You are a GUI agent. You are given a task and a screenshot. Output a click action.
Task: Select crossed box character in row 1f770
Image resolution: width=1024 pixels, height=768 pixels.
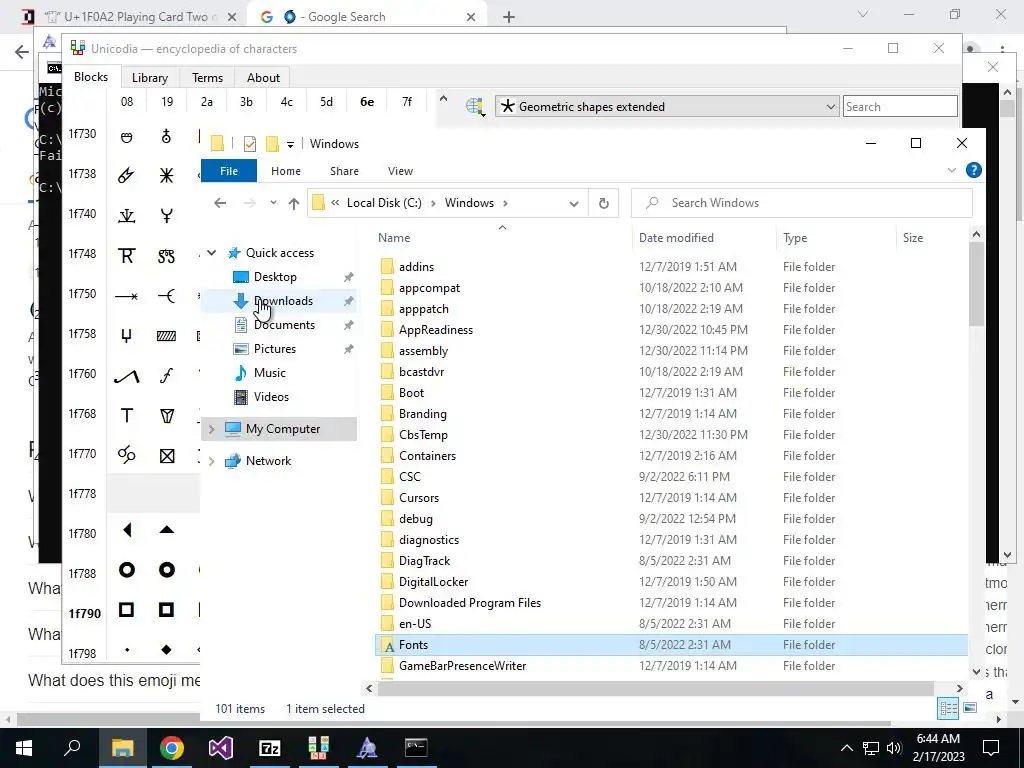[167, 456]
